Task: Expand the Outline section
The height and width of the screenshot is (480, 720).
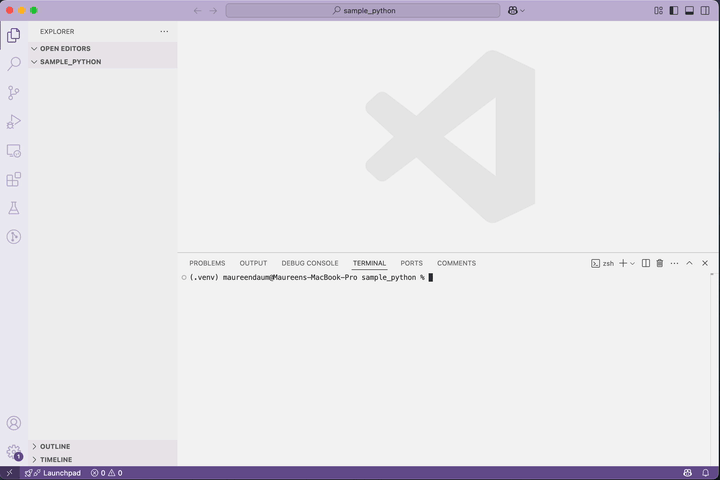Action: (103, 446)
